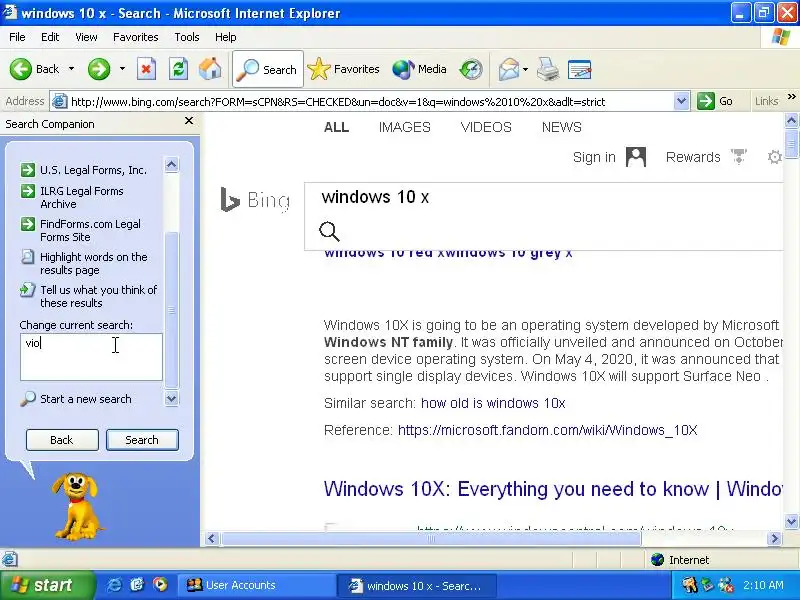Click the green Forward arrow icon
The height and width of the screenshot is (600, 800).
click(99, 69)
